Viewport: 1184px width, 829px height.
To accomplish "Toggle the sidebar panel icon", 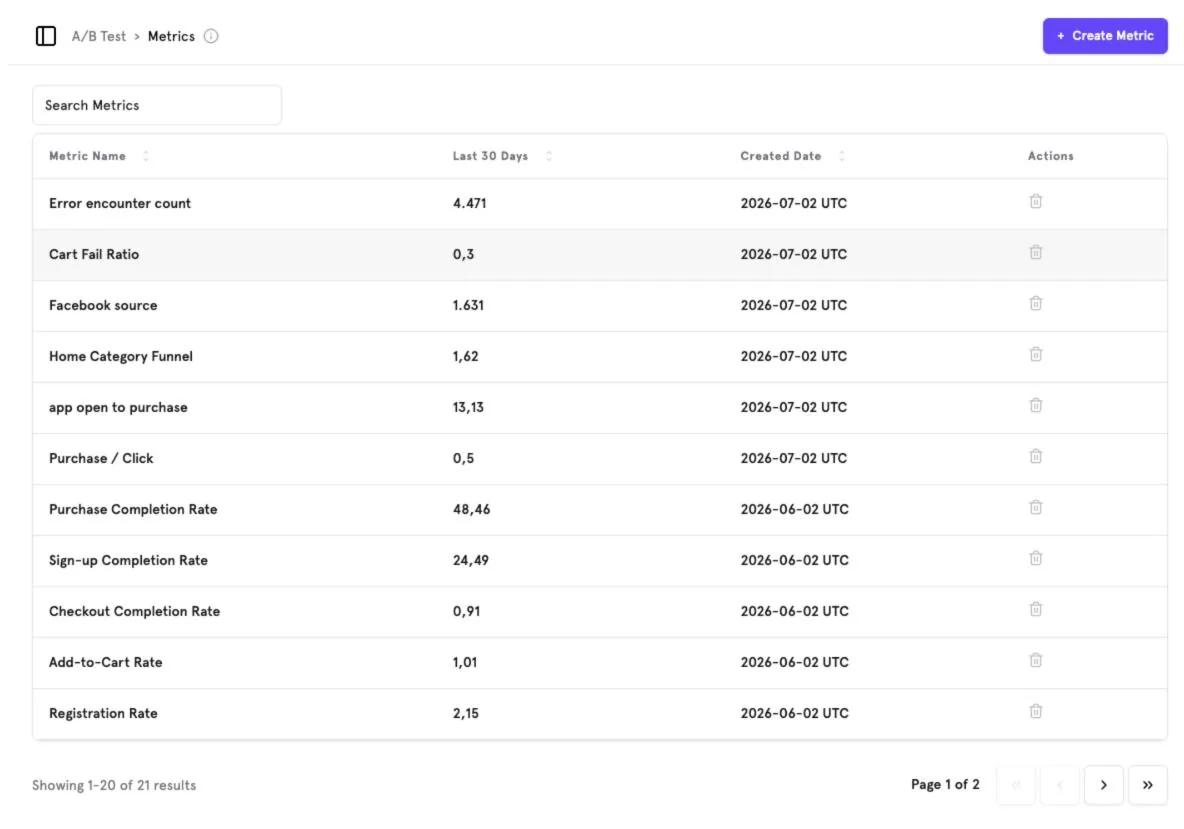I will pyautogui.click(x=45, y=36).
